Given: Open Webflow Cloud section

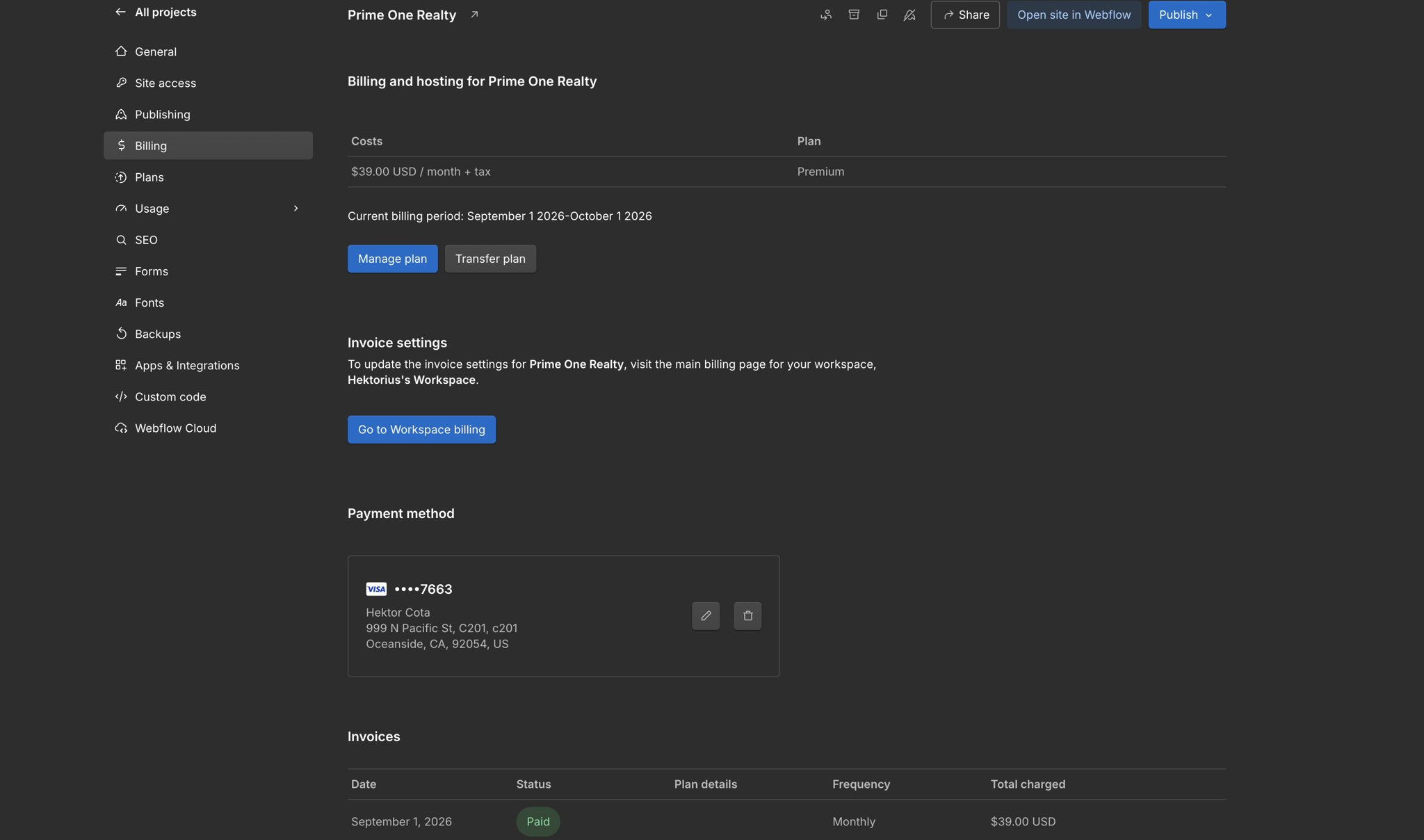Looking at the screenshot, I should [x=208, y=428].
